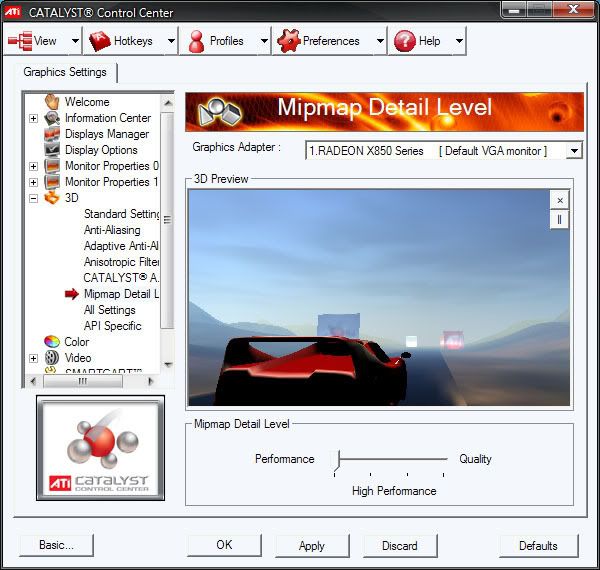Click the Video film reel icon

[x=52, y=357]
